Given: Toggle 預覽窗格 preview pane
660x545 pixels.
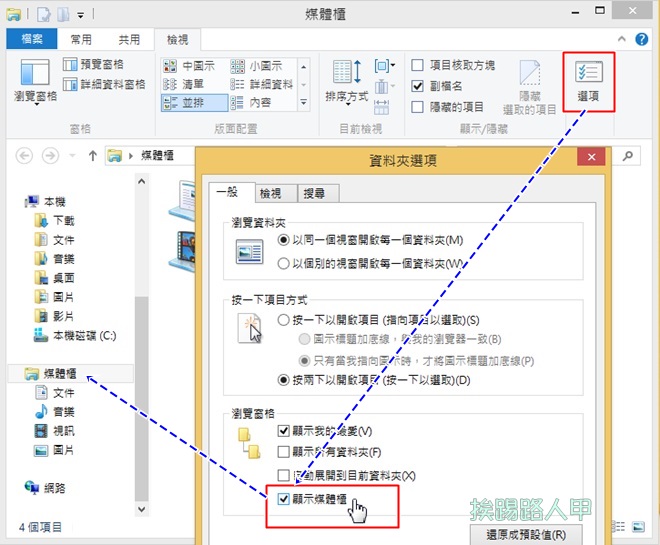Looking at the screenshot, I should point(98,64).
